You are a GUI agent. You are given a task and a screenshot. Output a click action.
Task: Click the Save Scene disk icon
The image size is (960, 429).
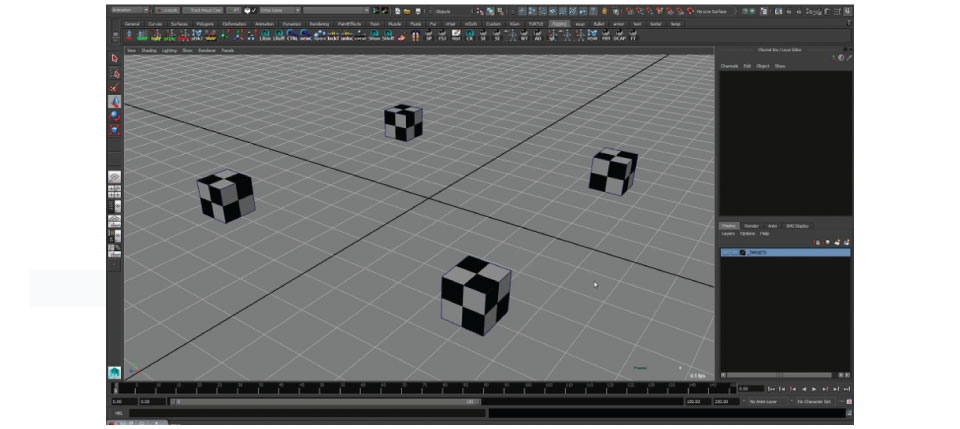418,11
